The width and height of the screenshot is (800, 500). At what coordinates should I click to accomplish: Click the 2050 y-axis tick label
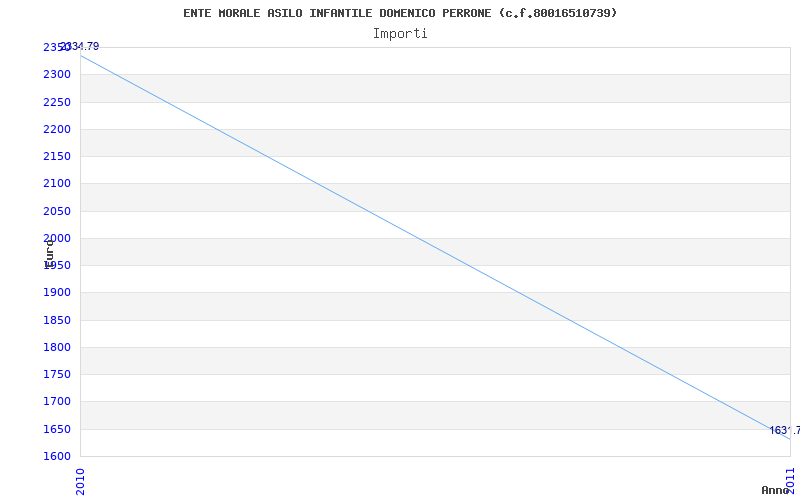[57, 211]
